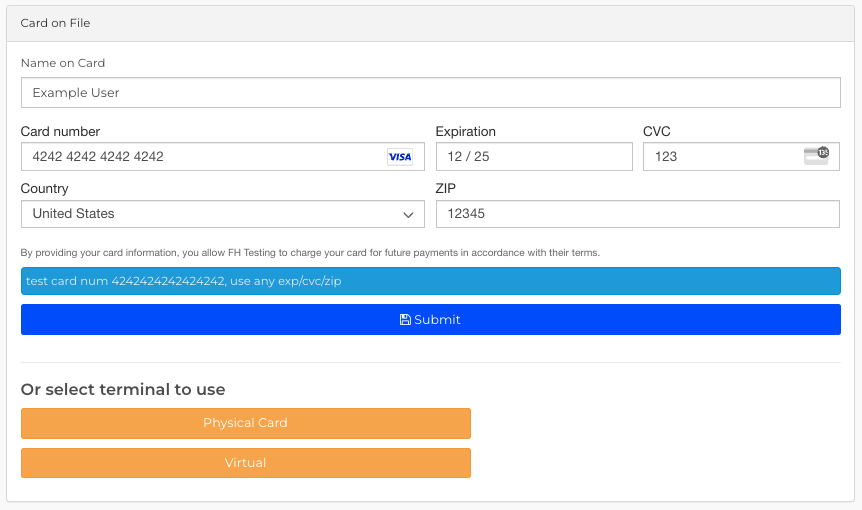
Task: Click 'Or select terminal to use' heading
Action: [x=123, y=390]
